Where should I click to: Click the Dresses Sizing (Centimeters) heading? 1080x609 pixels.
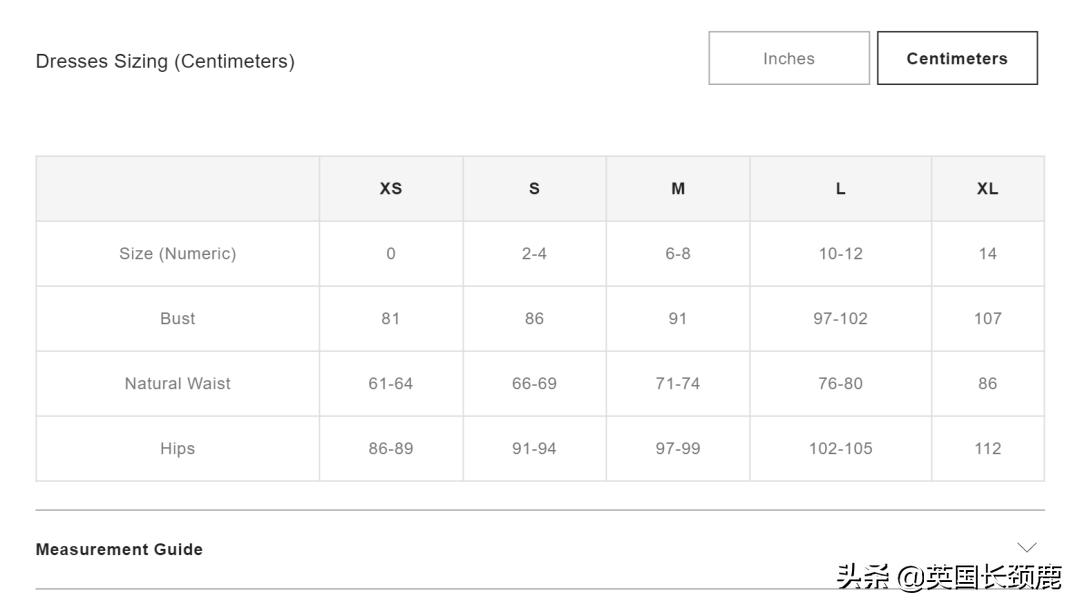tap(165, 61)
